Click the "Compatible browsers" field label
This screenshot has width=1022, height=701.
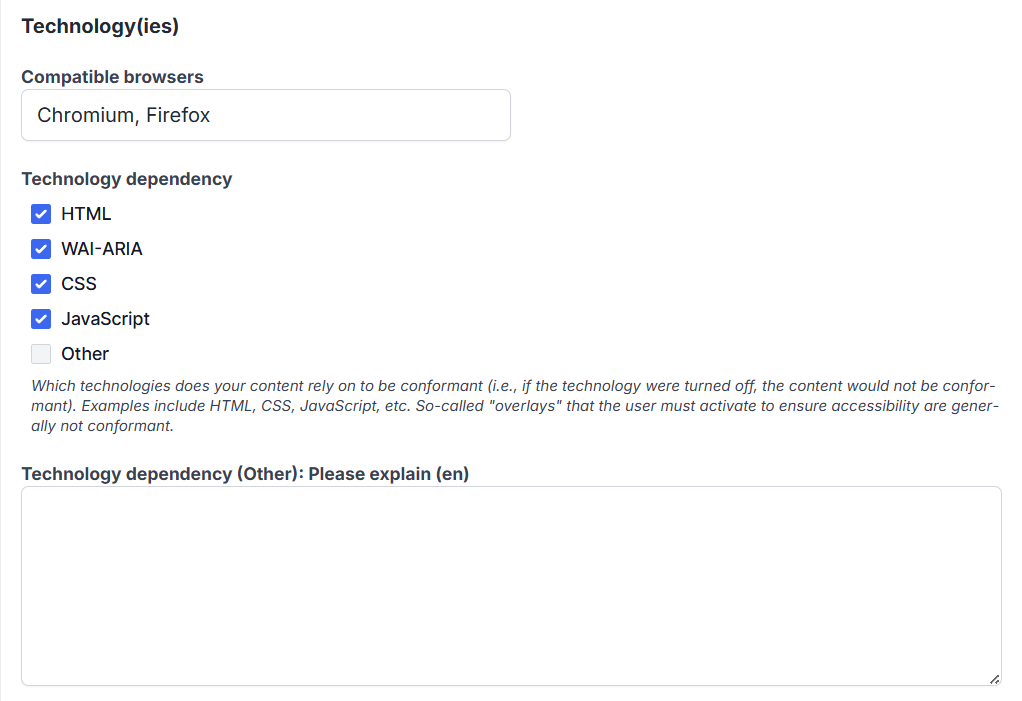pyautogui.click(x=112, y=77)
